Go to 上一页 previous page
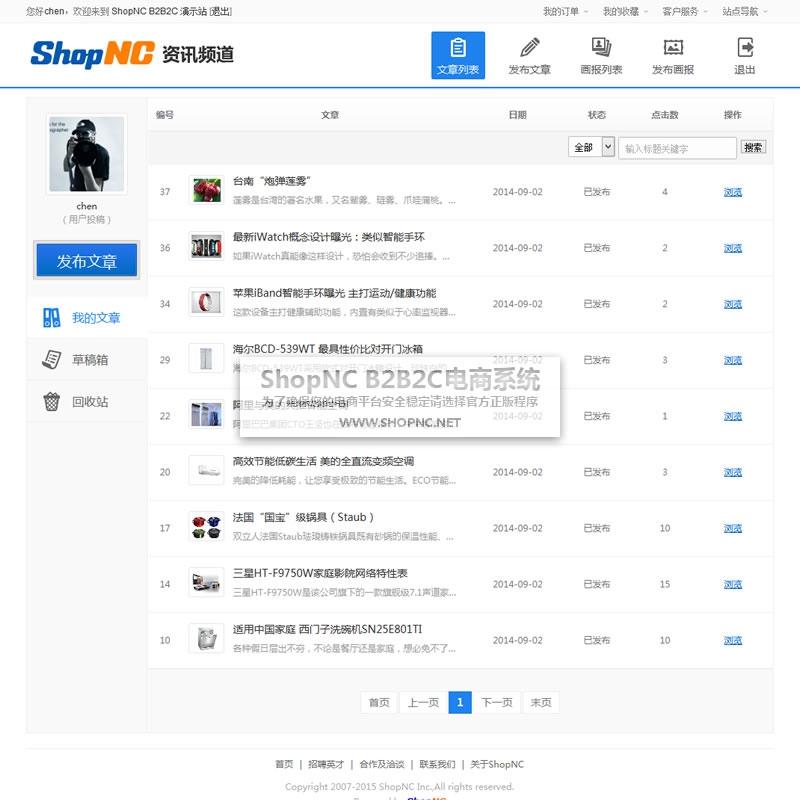Image resolution: width=800 pixels, height=800 pixels. 423,703
